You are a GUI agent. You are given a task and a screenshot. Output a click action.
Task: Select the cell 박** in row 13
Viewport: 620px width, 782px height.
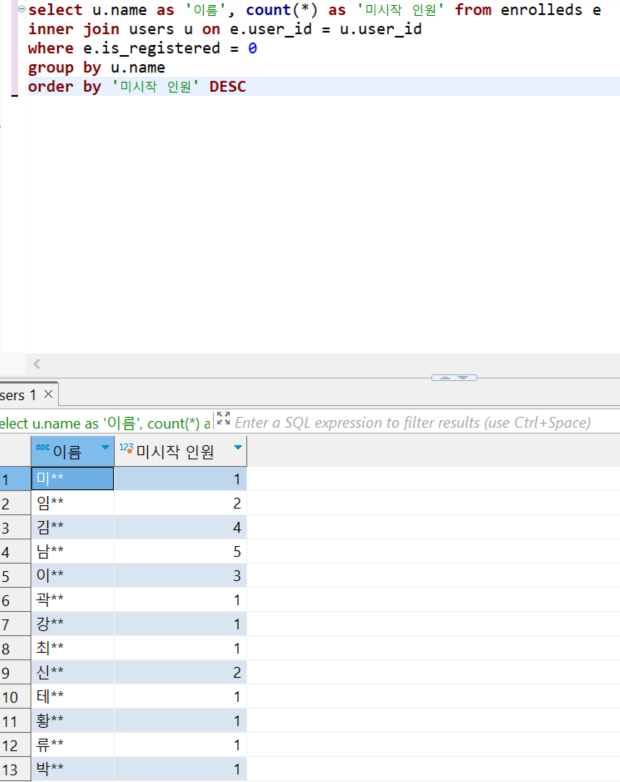(x=73, y=769)
